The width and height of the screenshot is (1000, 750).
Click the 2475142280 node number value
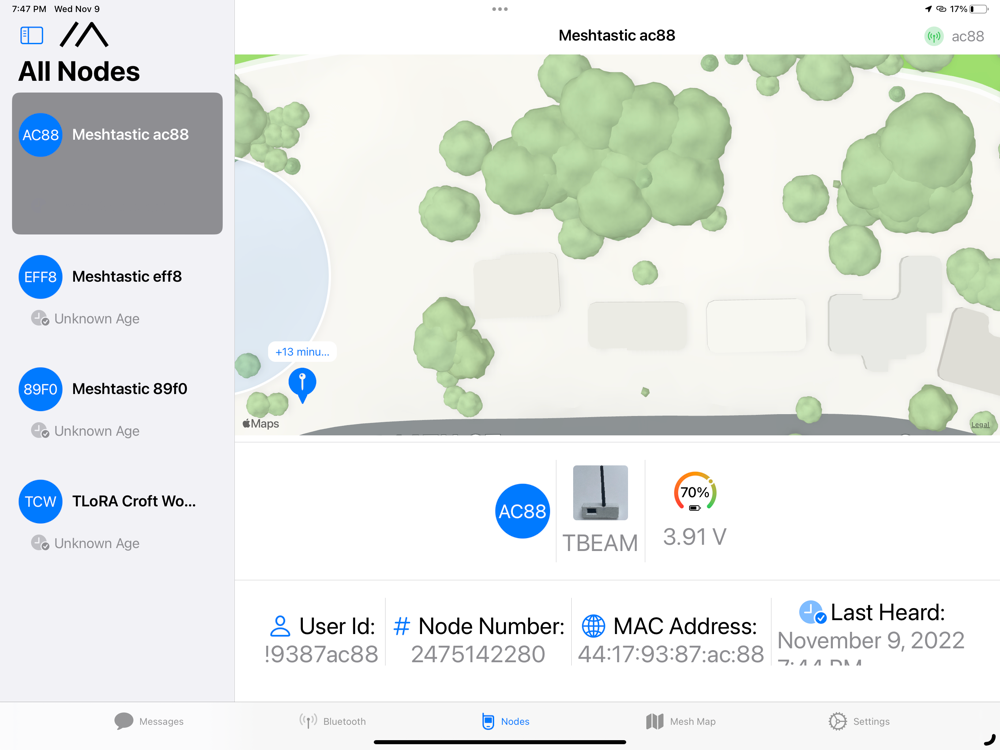tap(478, 654)
